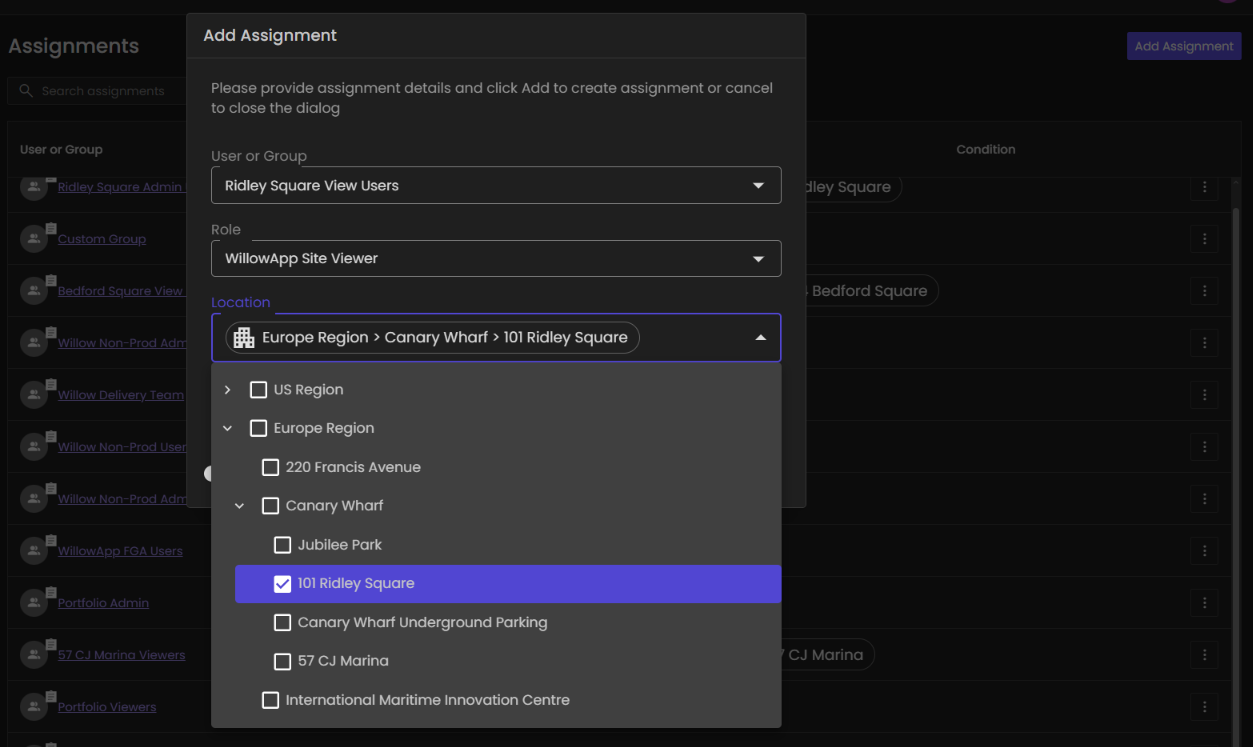
Task: Click group avatar icon beside 57 CJ Marina Viewers
Action: pyautogui.click(x=34, y=655)
